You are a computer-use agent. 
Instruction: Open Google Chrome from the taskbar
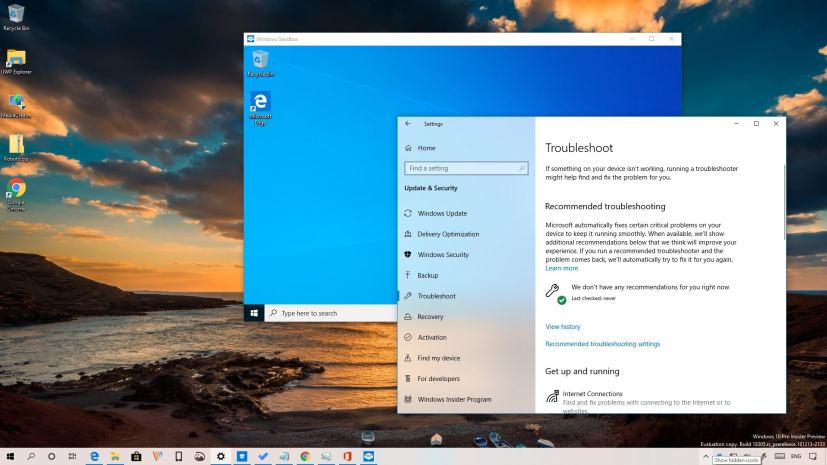[305, 456]
